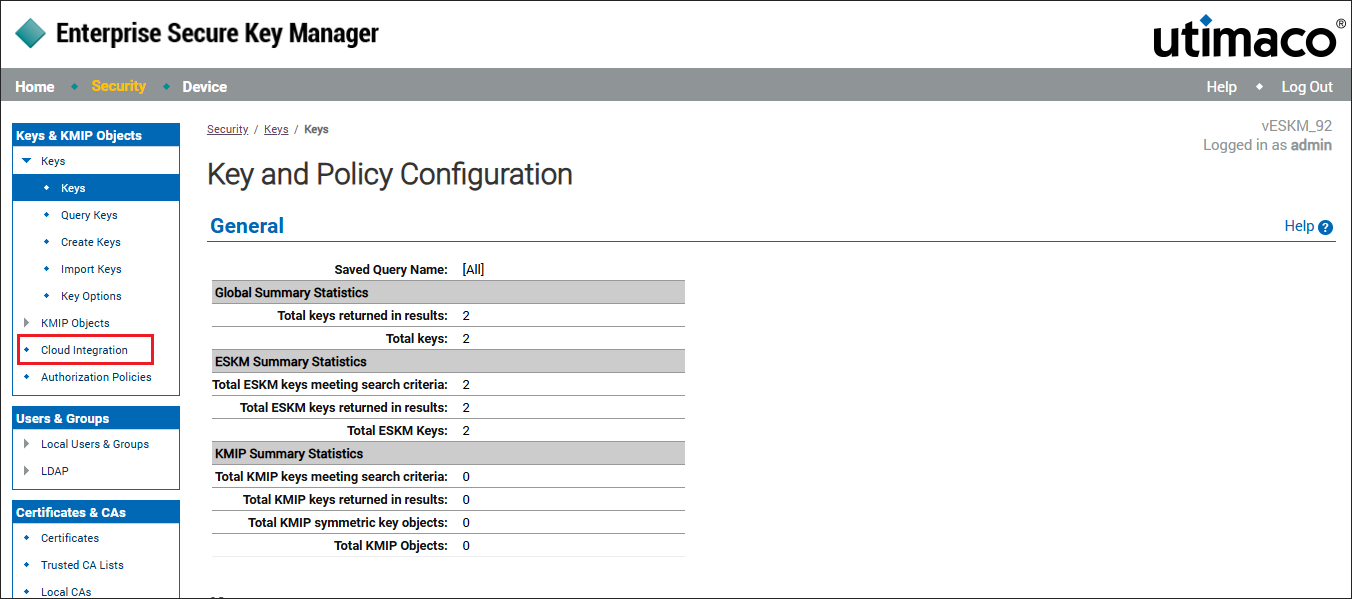Open Key Options
Image resolution: width=1352 pixels, height=599 pixels.
point(91,296)
